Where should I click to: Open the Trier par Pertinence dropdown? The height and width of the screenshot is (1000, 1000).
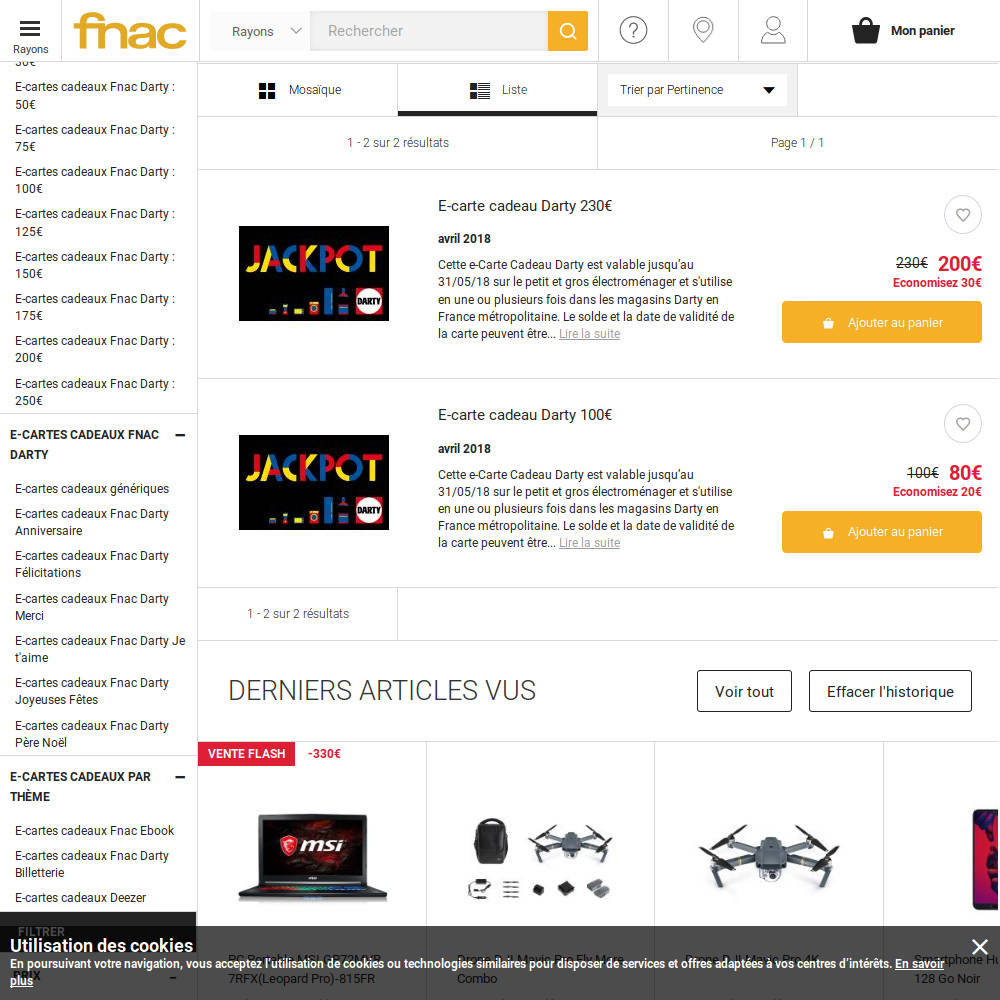(x=697, y=90)
